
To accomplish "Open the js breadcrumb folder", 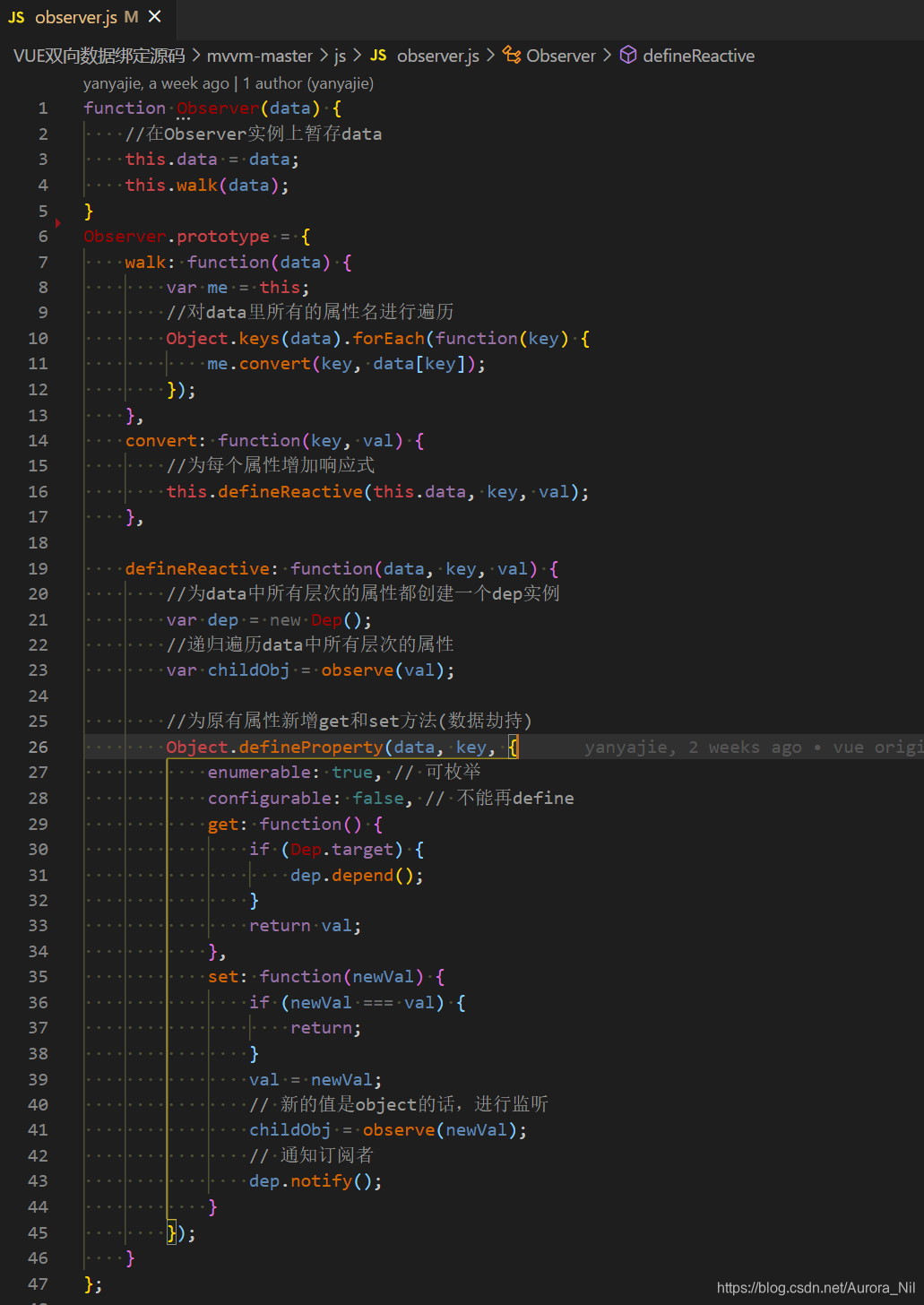I will (340, 56).
